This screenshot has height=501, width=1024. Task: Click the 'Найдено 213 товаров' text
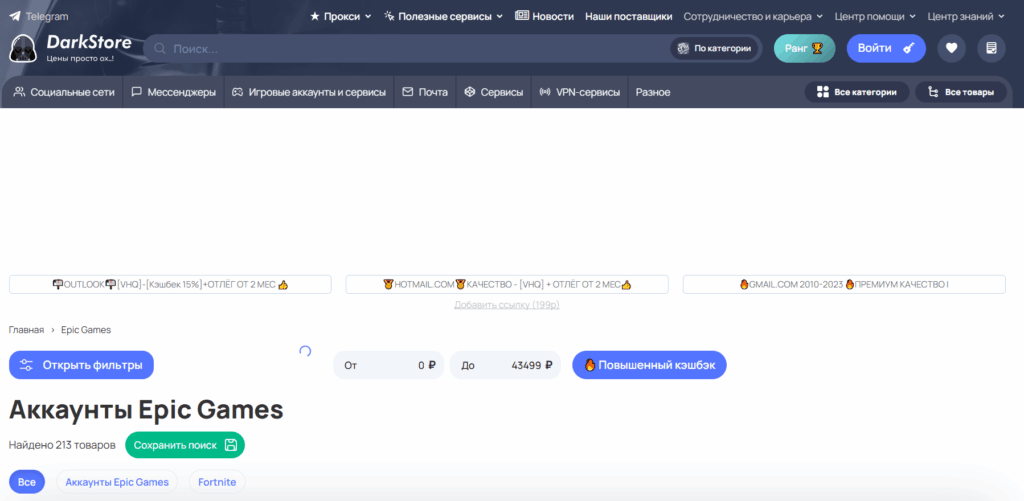62,445
